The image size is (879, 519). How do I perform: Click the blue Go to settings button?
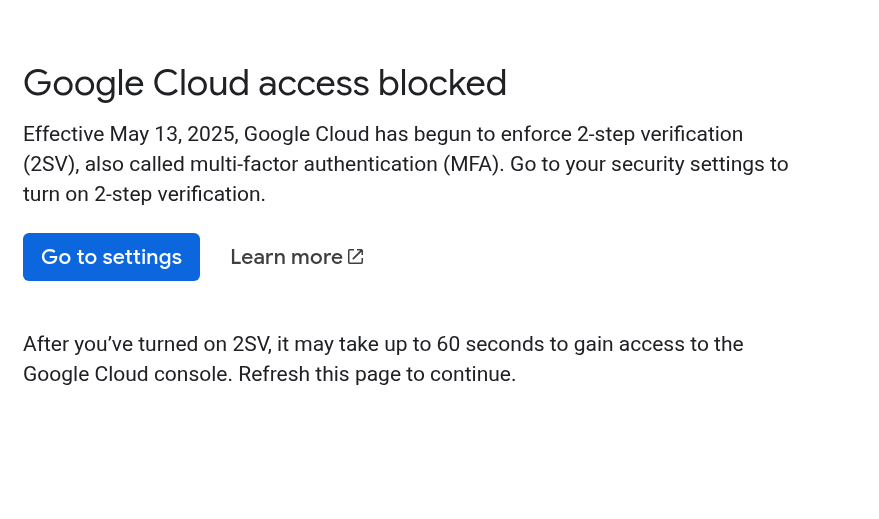(111, 257)
